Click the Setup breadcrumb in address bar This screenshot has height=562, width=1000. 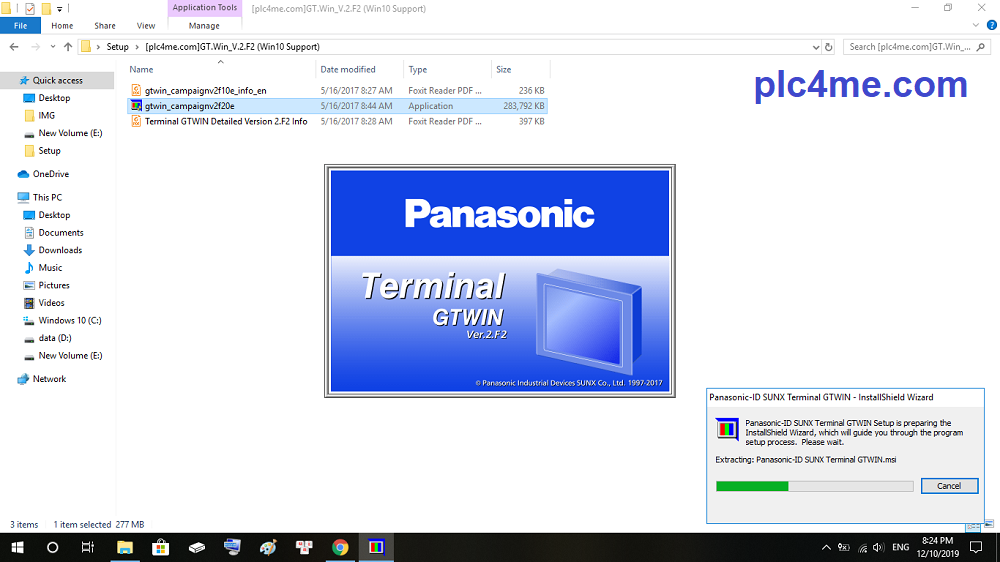117,47
